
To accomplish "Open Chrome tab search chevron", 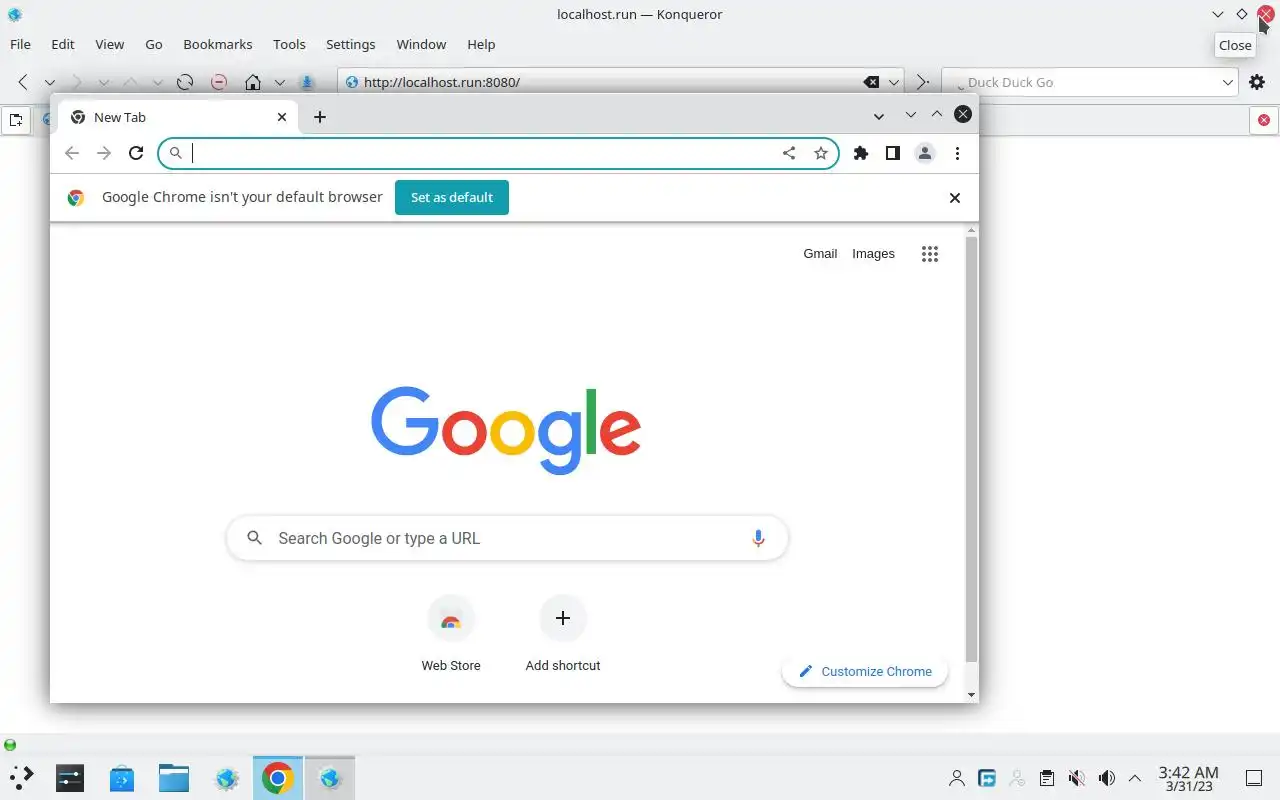I will pos(878,116).
